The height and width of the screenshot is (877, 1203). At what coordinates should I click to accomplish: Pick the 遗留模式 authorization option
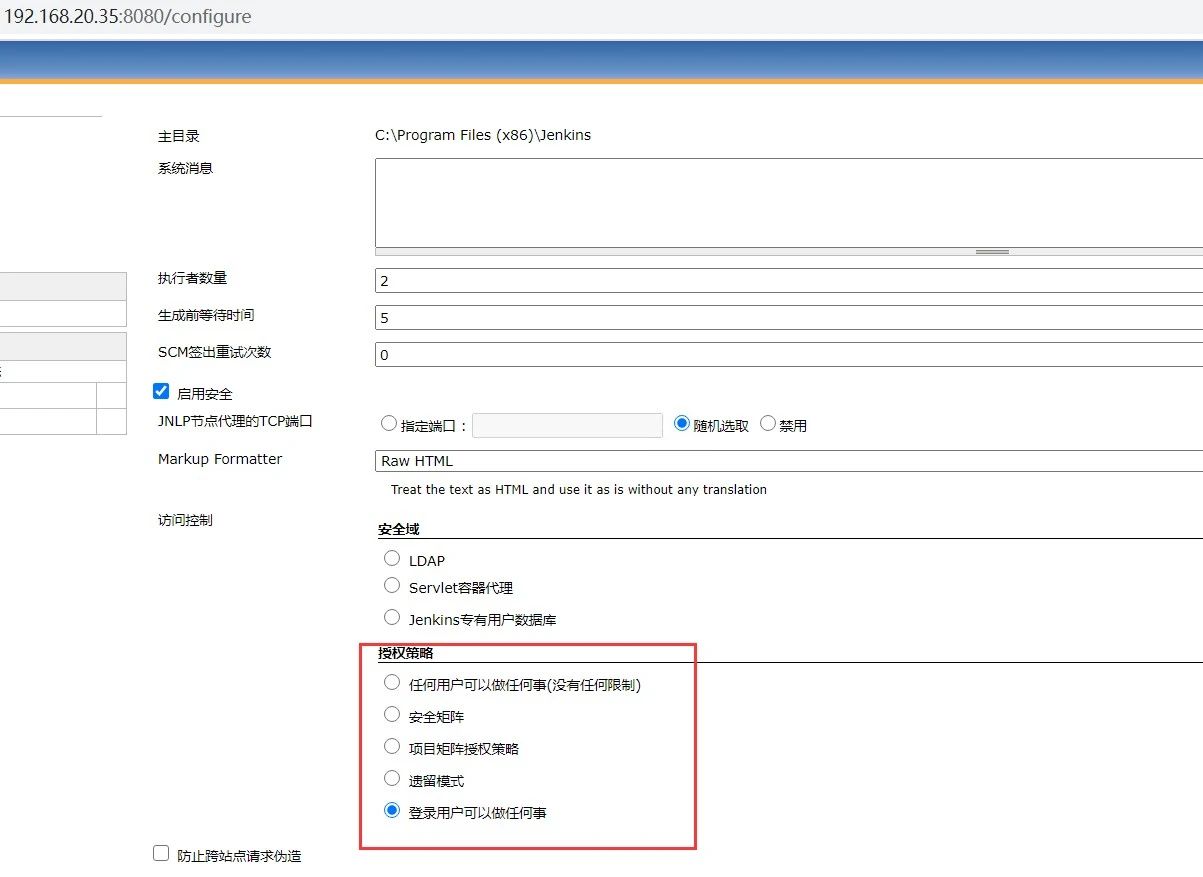(392, 779)
